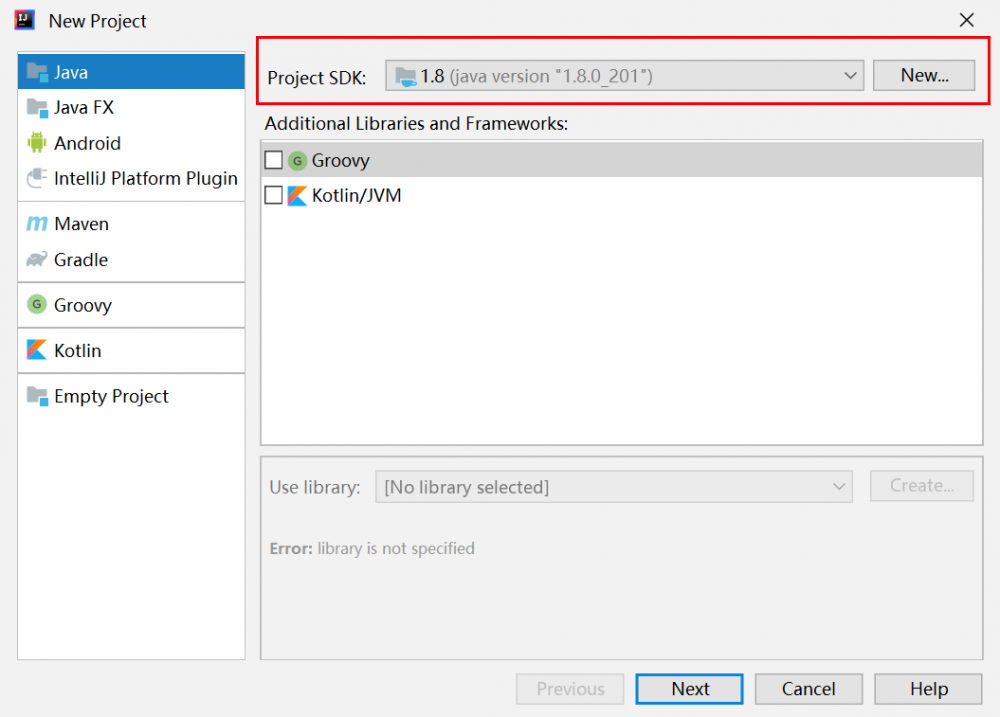Open the Project SDK dropdown
1000x717 pixels.
624,75
